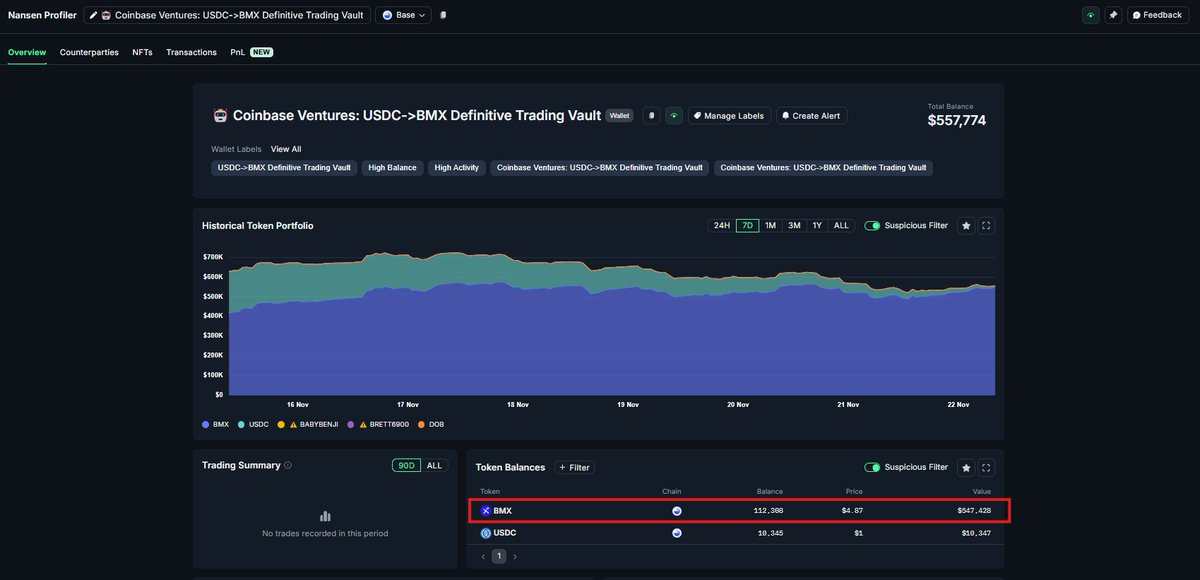Copy address using icon next to Base dropdown
The image size is (1200, 580).
pos(443,15)
